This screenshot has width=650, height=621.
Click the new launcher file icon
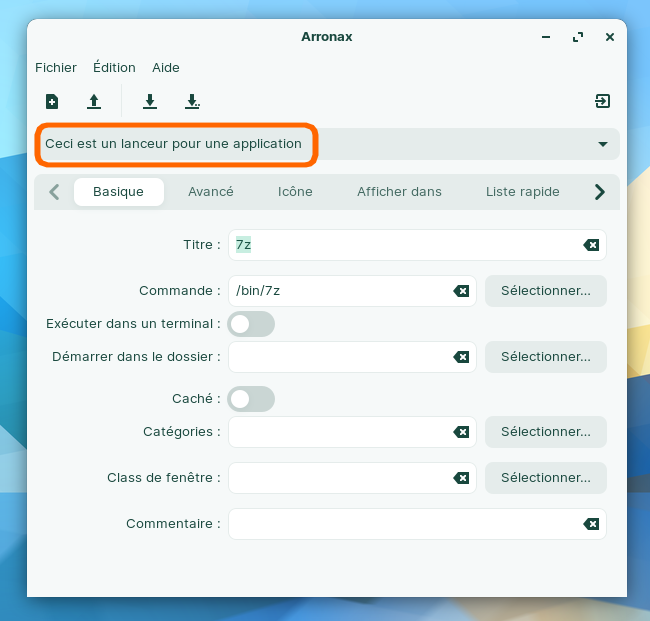pyautogui.click(x=52, y=101)
